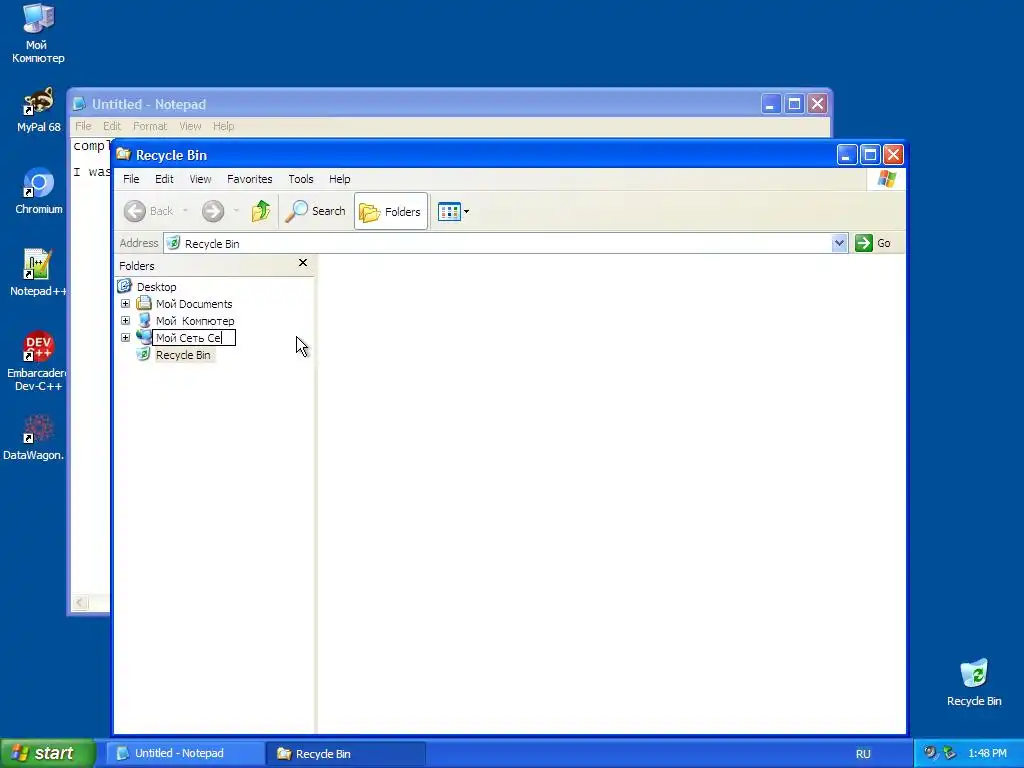Expand Мой Сеть network tree node
1024x768 pixels.
(125, 338)
